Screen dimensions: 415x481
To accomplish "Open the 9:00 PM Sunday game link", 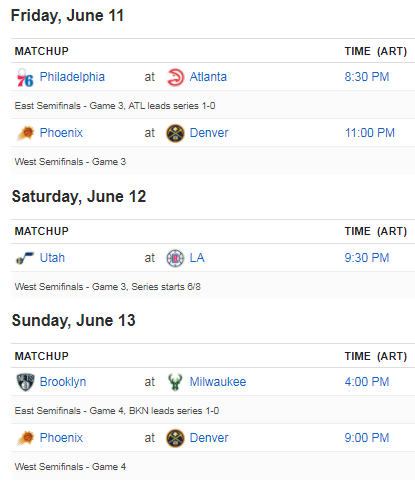I will [x=367, y=438].
